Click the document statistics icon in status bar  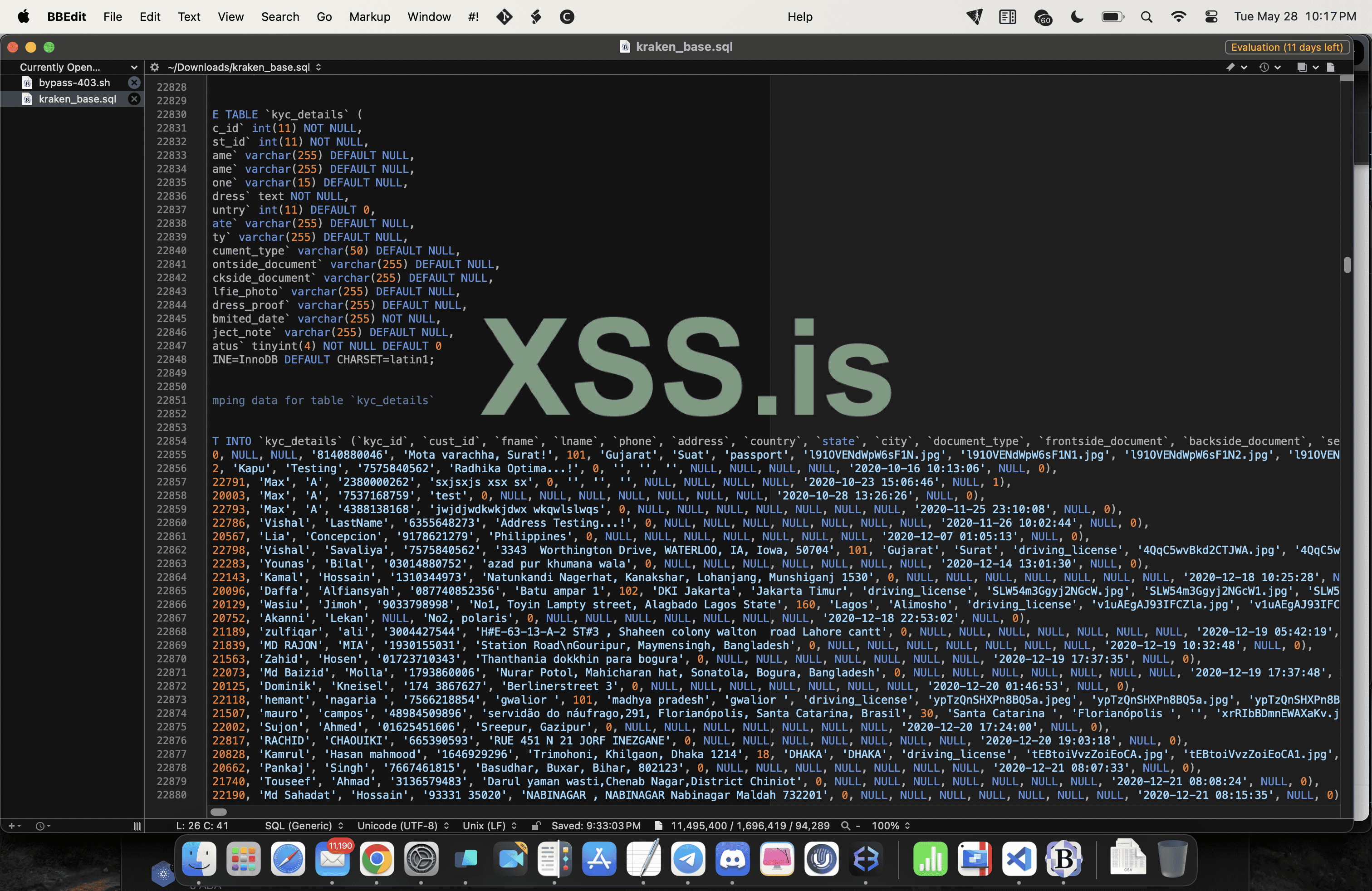coord(658,825)
